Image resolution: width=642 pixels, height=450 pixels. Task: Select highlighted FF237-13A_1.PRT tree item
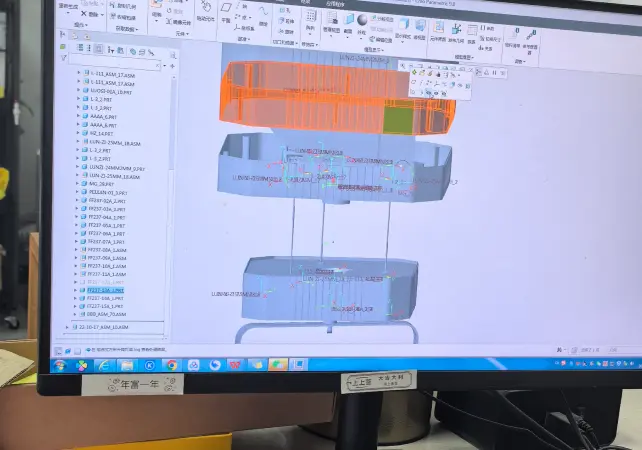click(x=105, y=290)
